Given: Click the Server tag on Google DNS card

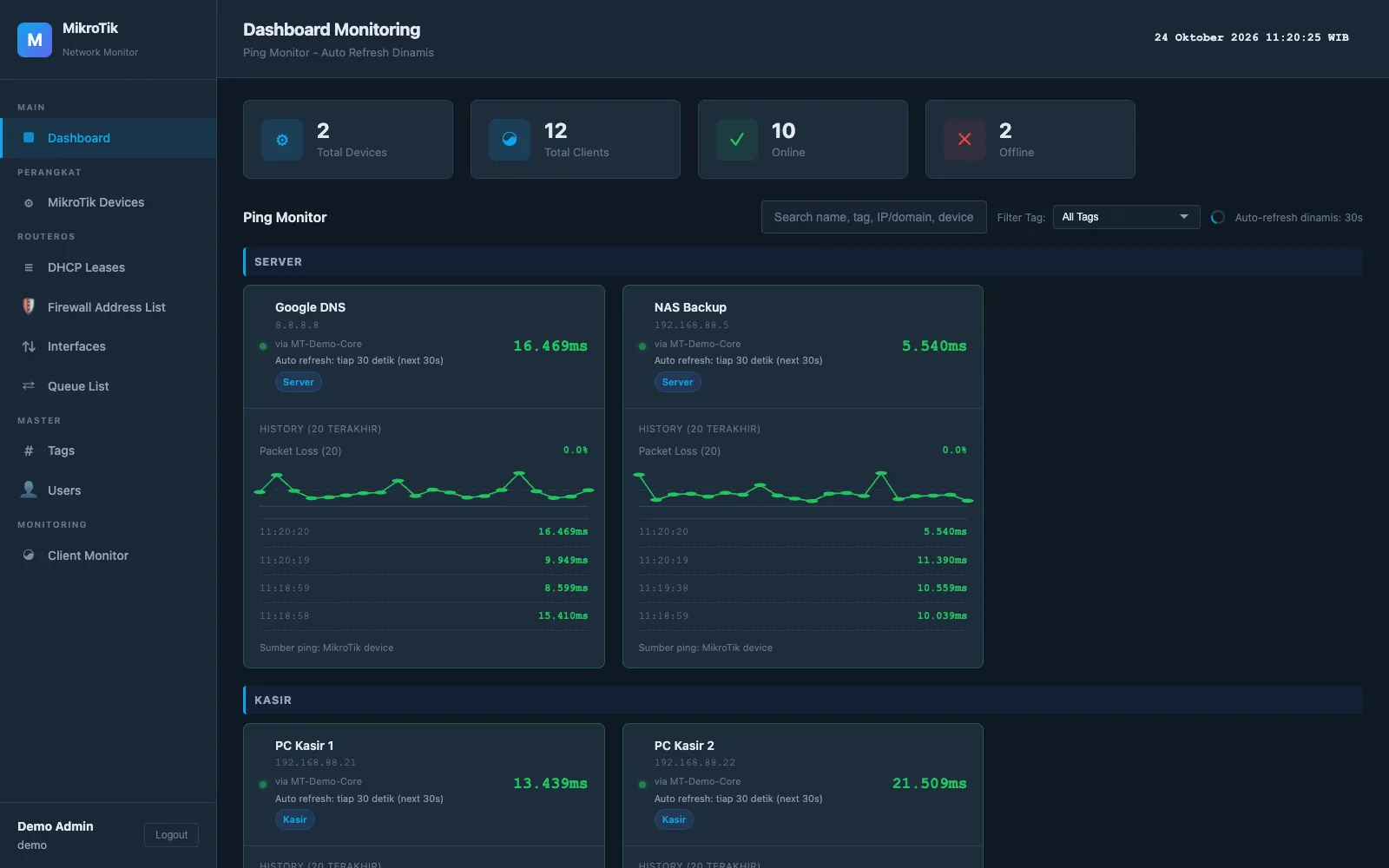Looking at the screenshot, I should (x=299, y=382).
